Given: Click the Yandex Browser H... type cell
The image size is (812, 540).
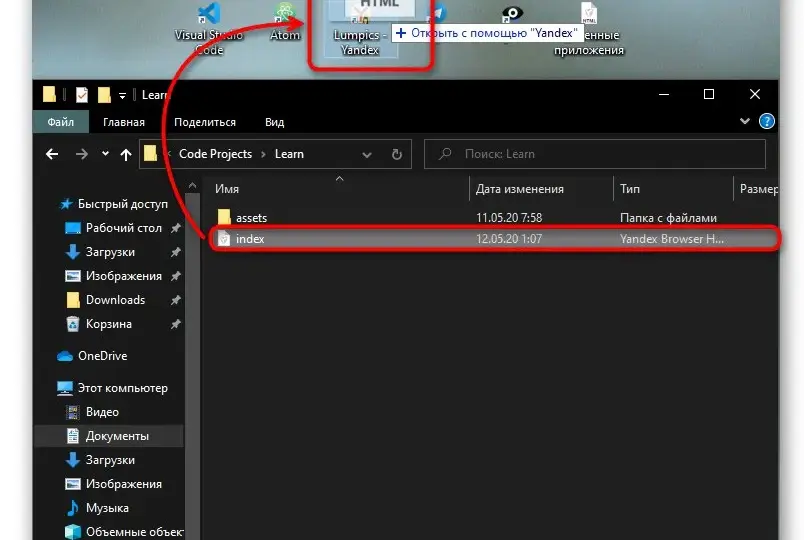Looking at the screenshot, I should tap(672, 239).
